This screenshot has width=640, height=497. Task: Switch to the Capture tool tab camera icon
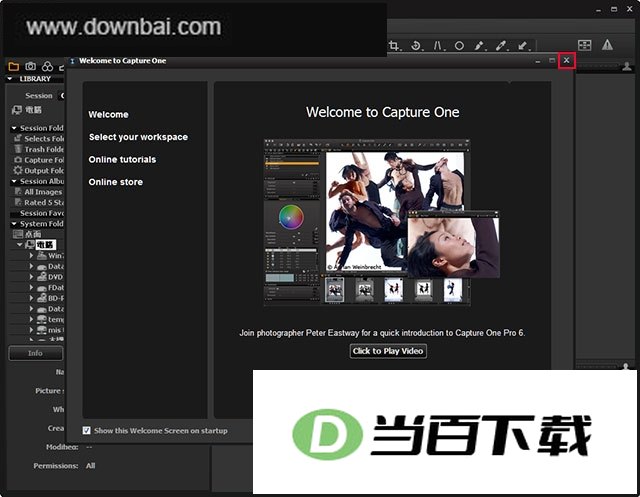31,66
